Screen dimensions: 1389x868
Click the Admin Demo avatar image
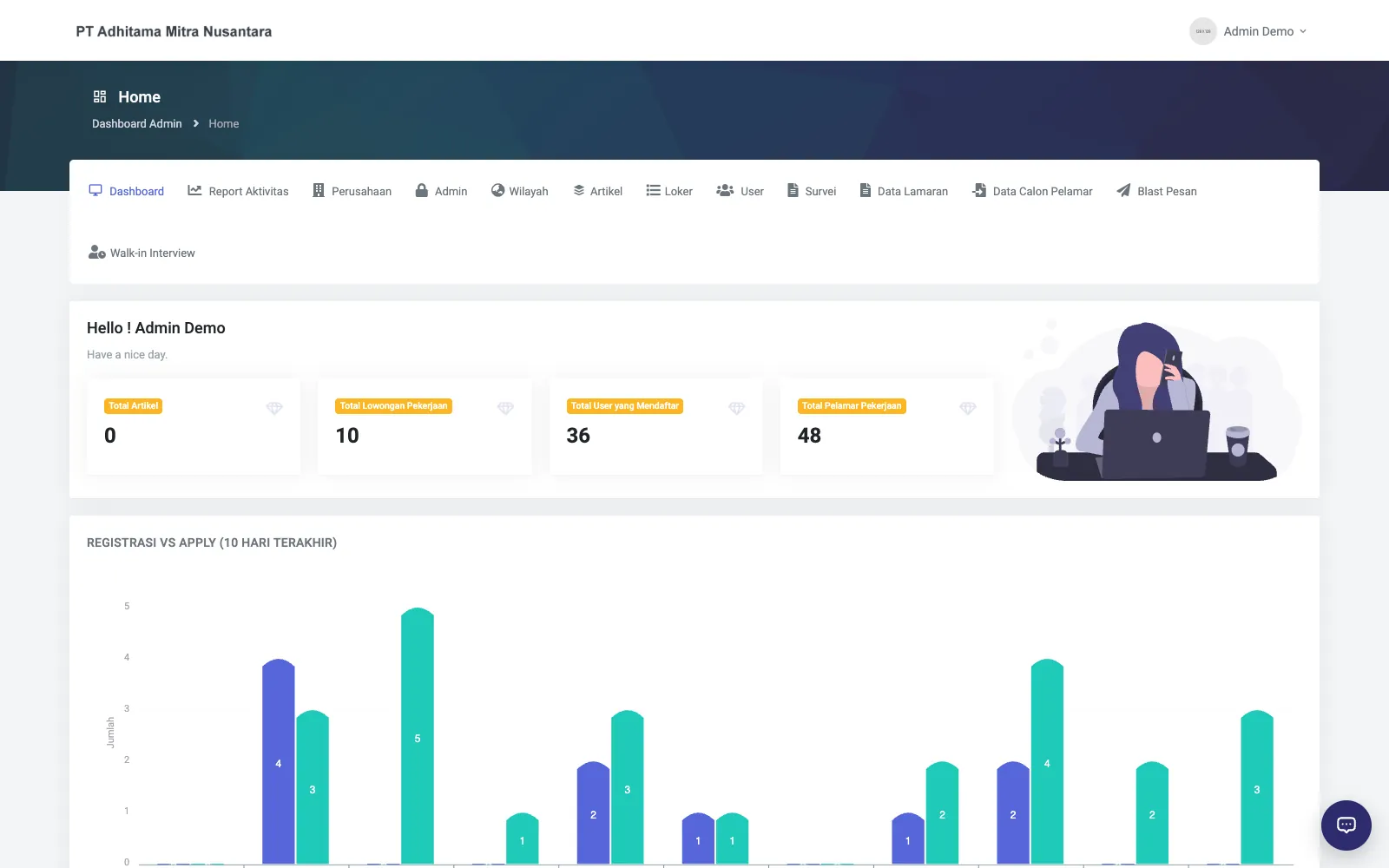tap(1203, 31)
